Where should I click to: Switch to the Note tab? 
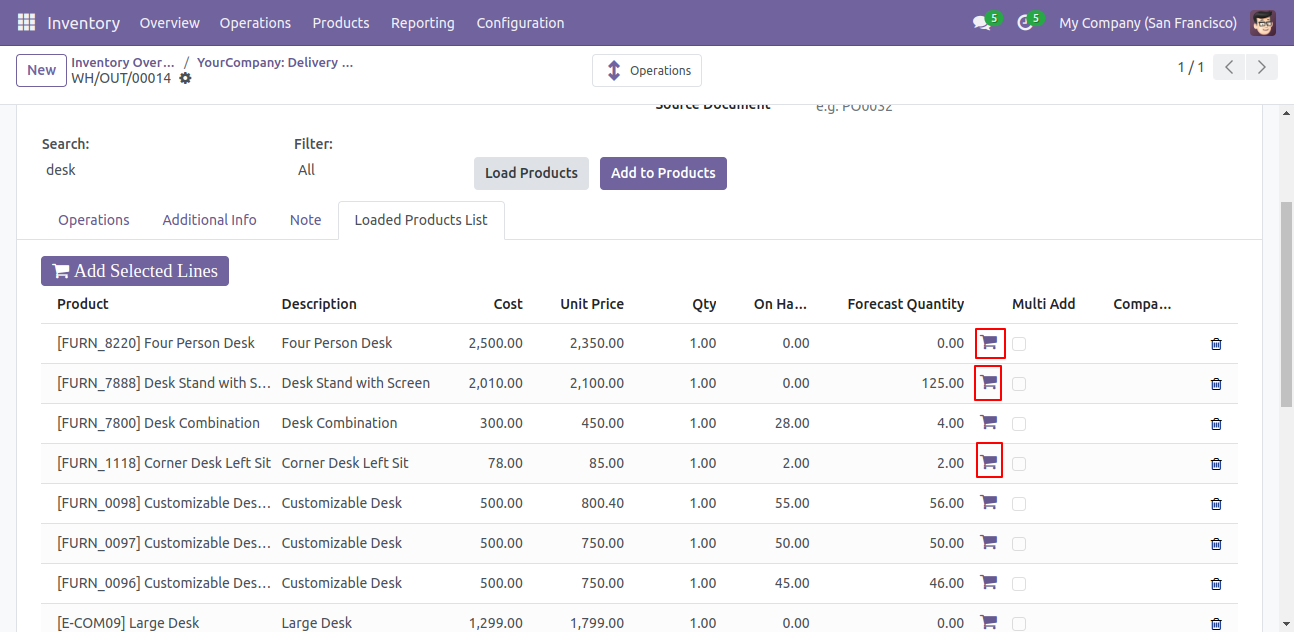click(305, 220)
